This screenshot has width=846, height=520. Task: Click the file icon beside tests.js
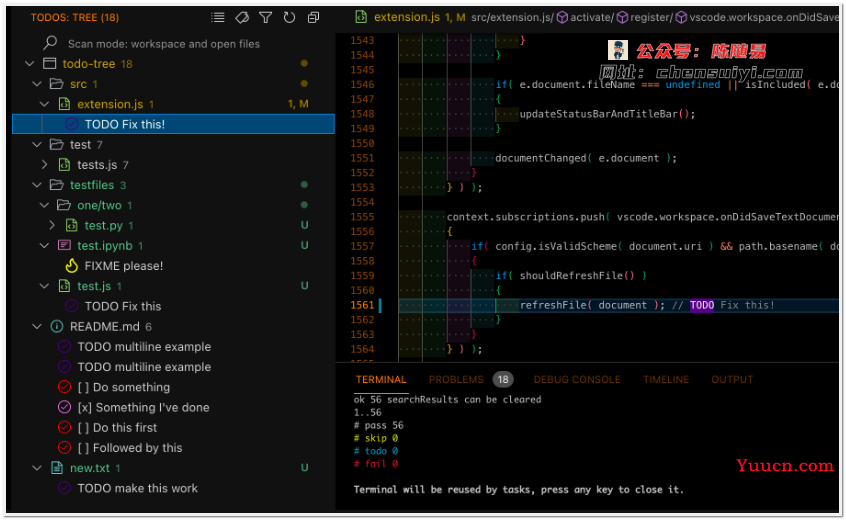tap(64, 165)
